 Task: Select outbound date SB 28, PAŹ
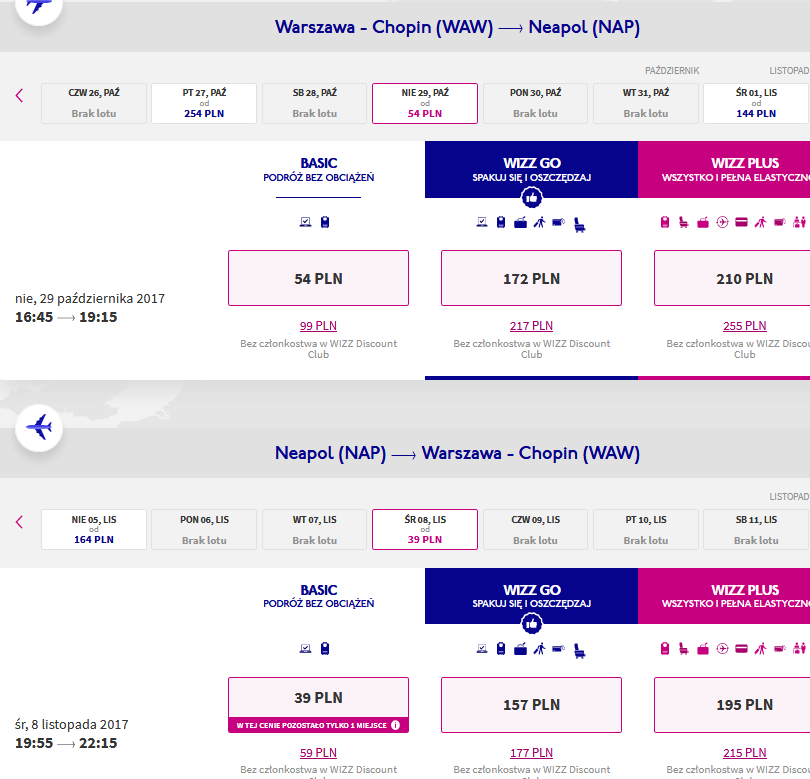click(x=315, y=103)
